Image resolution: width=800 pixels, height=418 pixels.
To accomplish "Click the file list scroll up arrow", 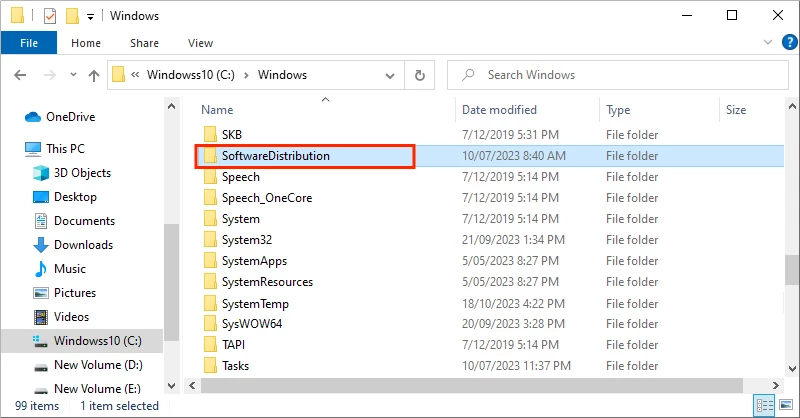I will pos(792,107).
